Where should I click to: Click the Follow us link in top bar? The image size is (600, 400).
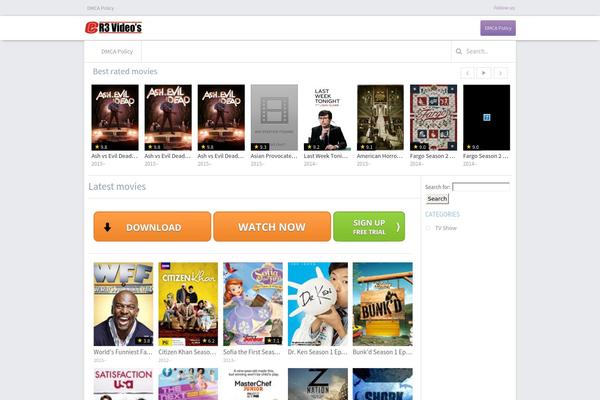pos(504,8)
